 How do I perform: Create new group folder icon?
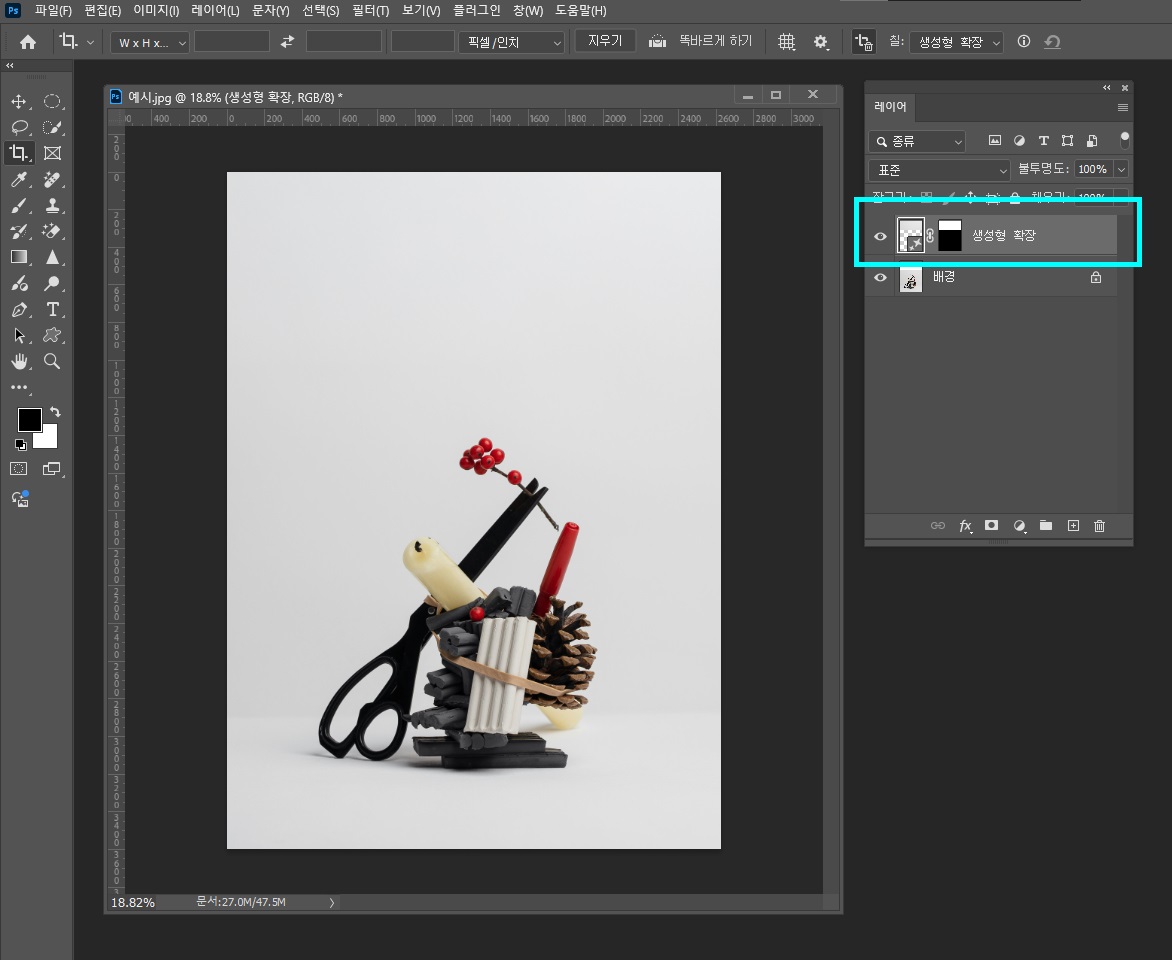(1046, 526)
